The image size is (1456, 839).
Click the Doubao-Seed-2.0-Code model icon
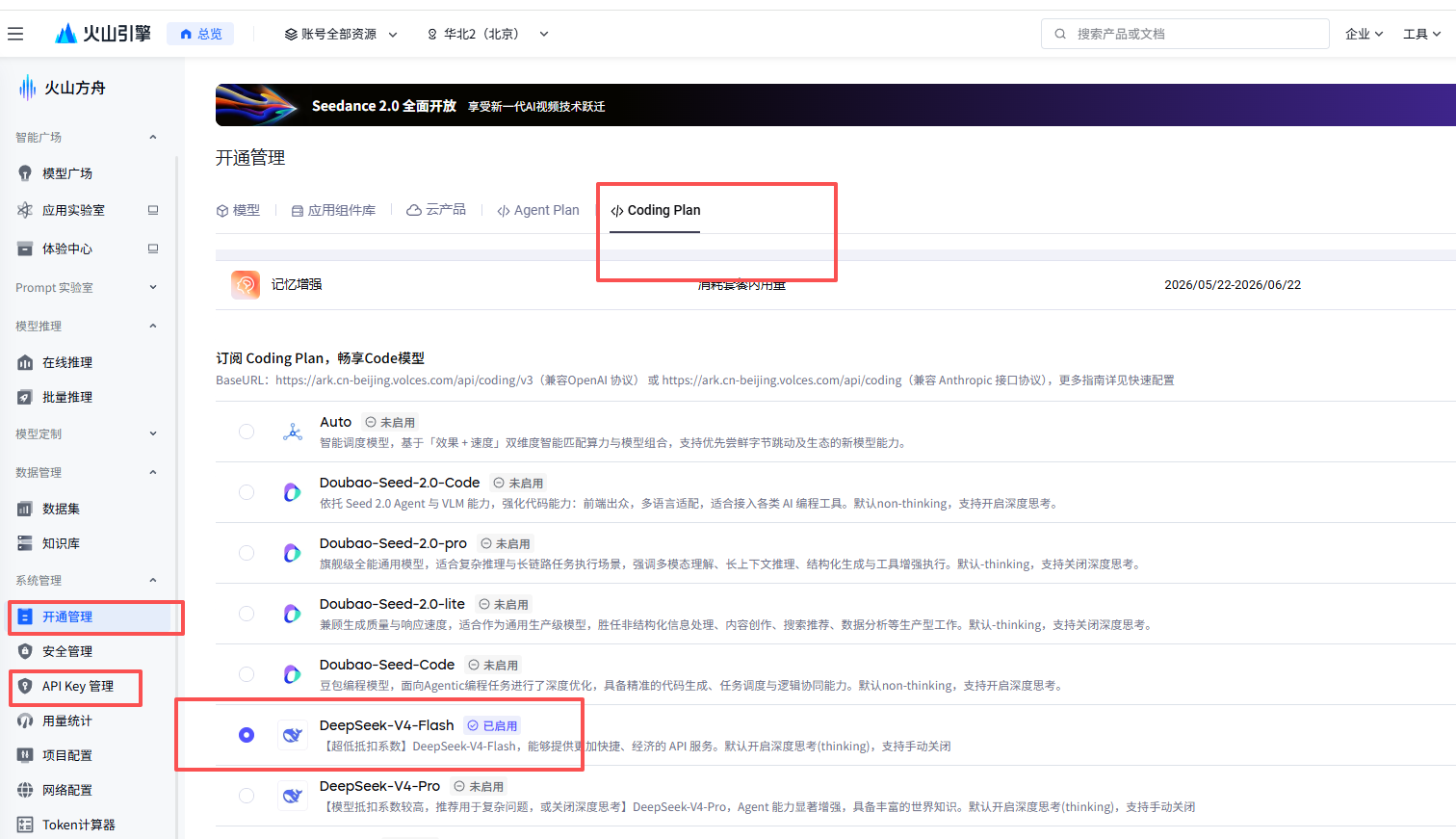[293, 492]
